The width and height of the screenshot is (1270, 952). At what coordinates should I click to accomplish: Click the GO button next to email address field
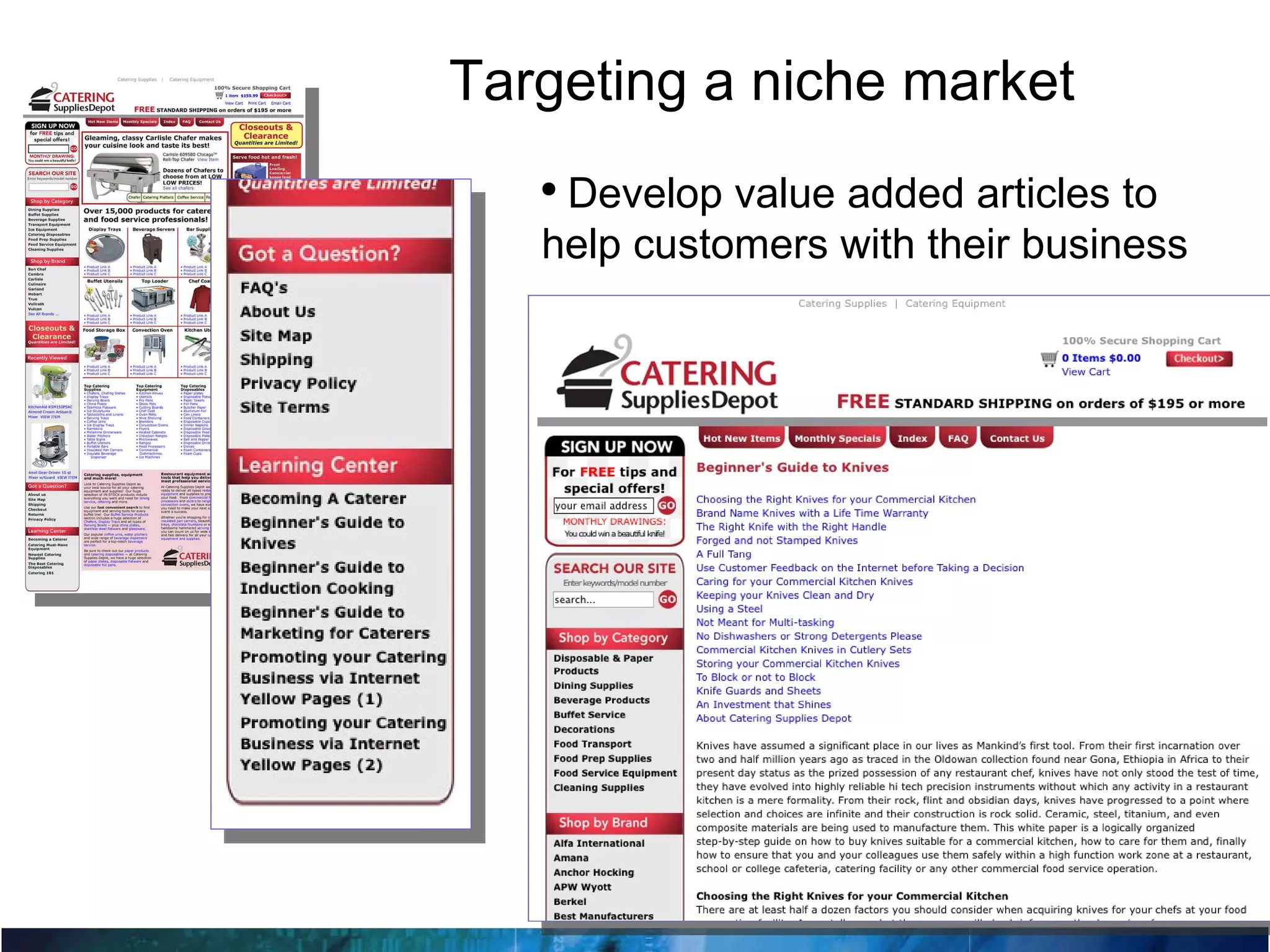click(x=667, y=506)
